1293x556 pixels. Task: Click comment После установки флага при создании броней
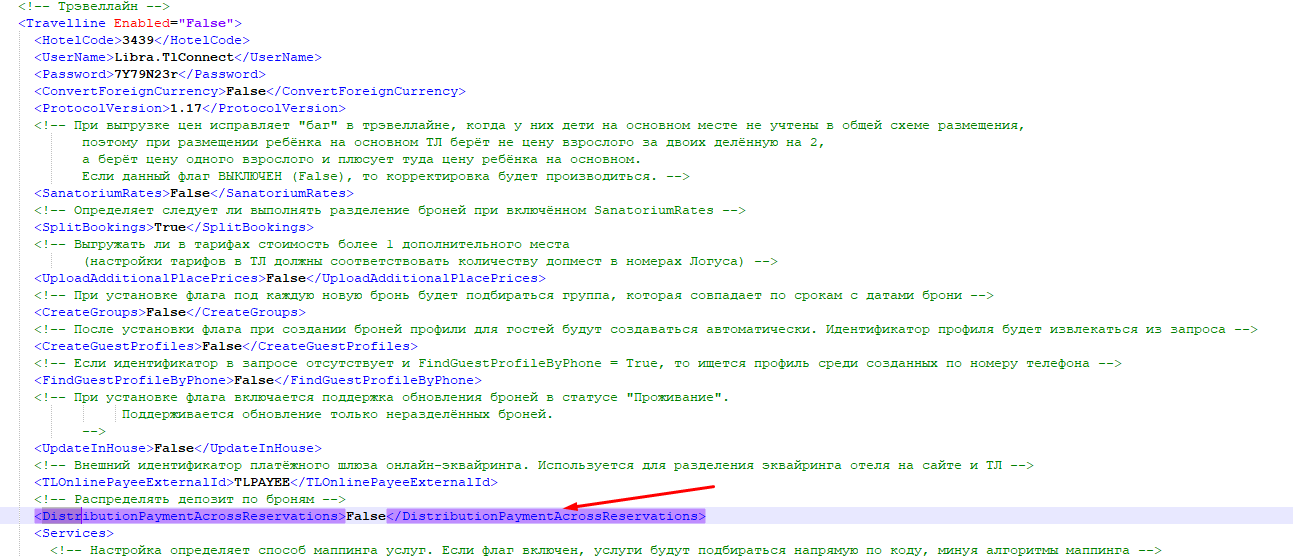point(646,329)
